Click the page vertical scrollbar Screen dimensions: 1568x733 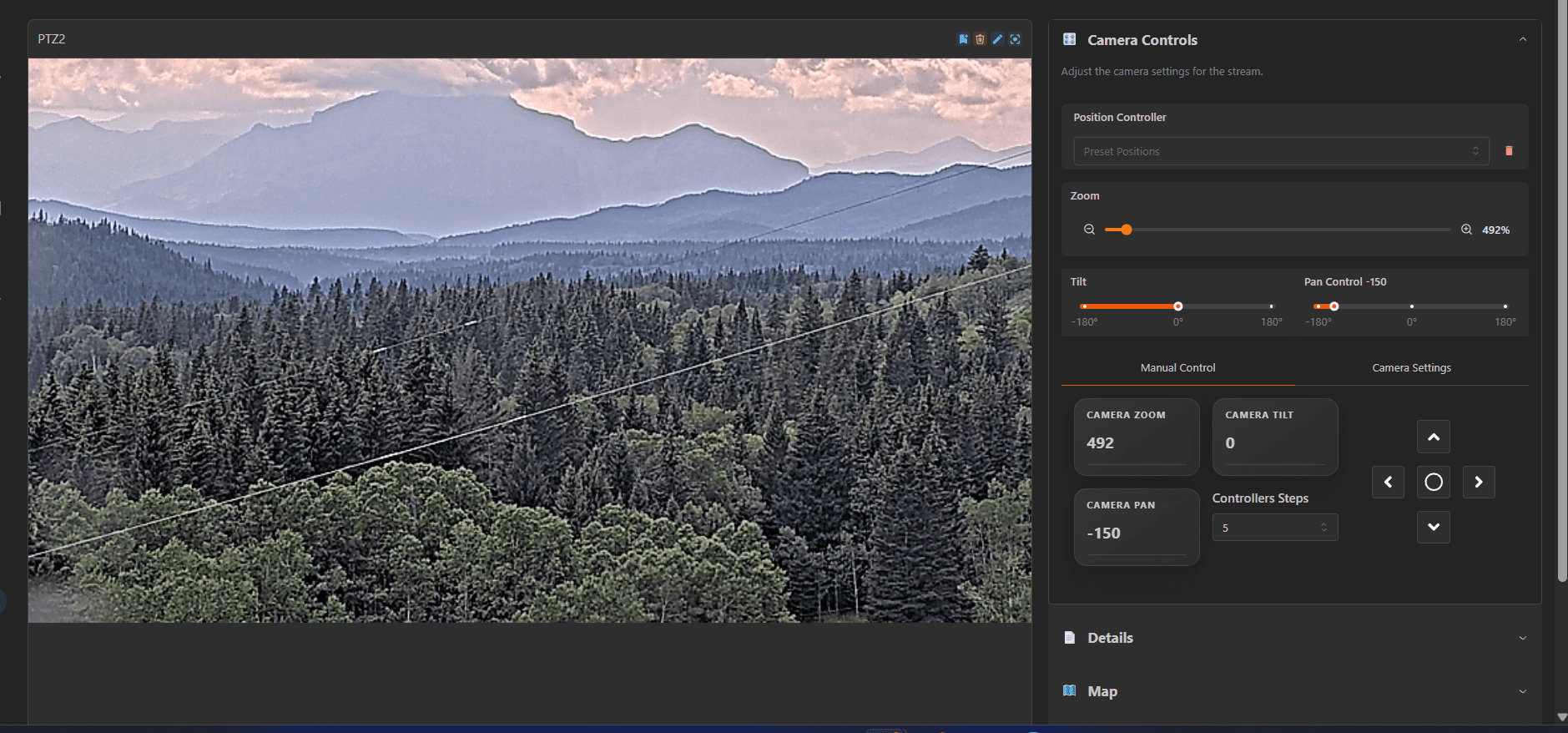pos(1562,292)
